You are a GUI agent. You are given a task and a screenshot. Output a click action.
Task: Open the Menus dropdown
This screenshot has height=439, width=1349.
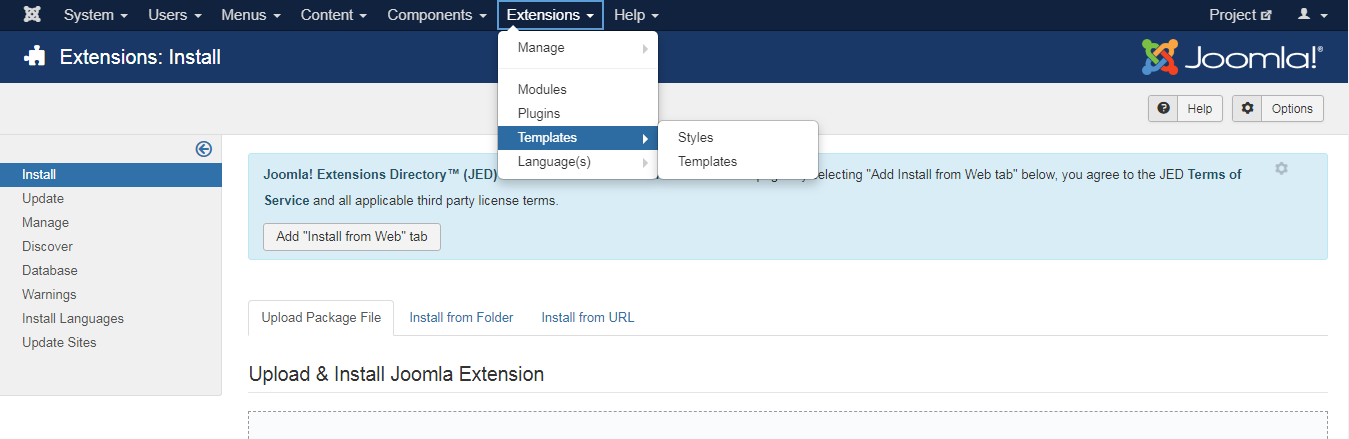(x=251, y=15)
